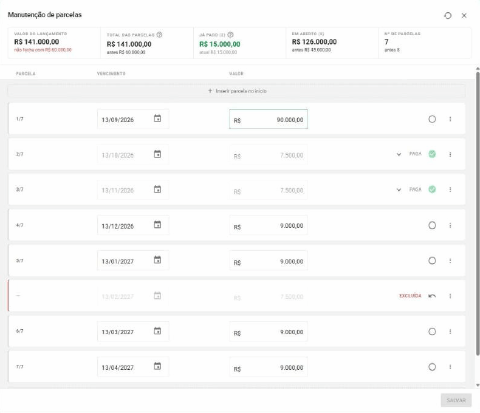Click help icon next to Total das Parcelas
This screenshot has width=480, height=413.
pyautogui.click(x=159, y=35)
